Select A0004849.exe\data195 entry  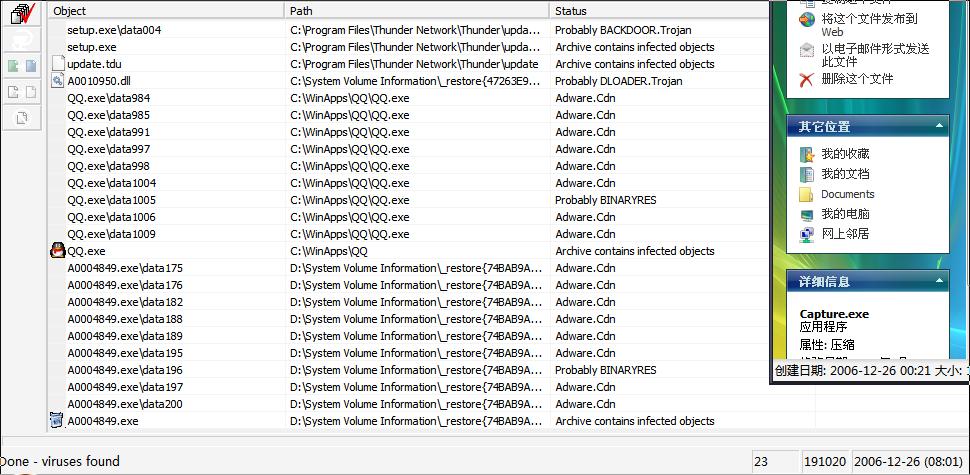(x=125, y=353)
